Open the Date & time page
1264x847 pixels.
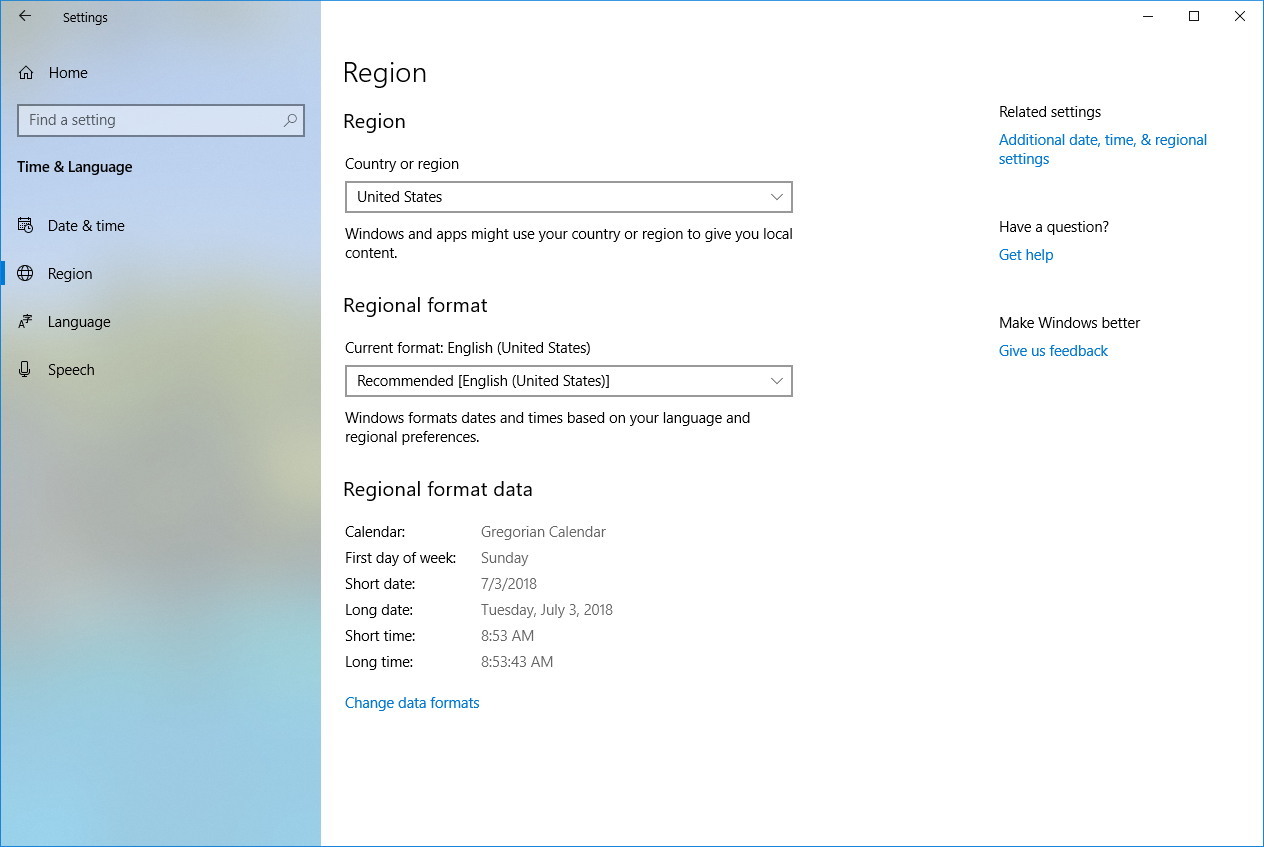point(160,226)
